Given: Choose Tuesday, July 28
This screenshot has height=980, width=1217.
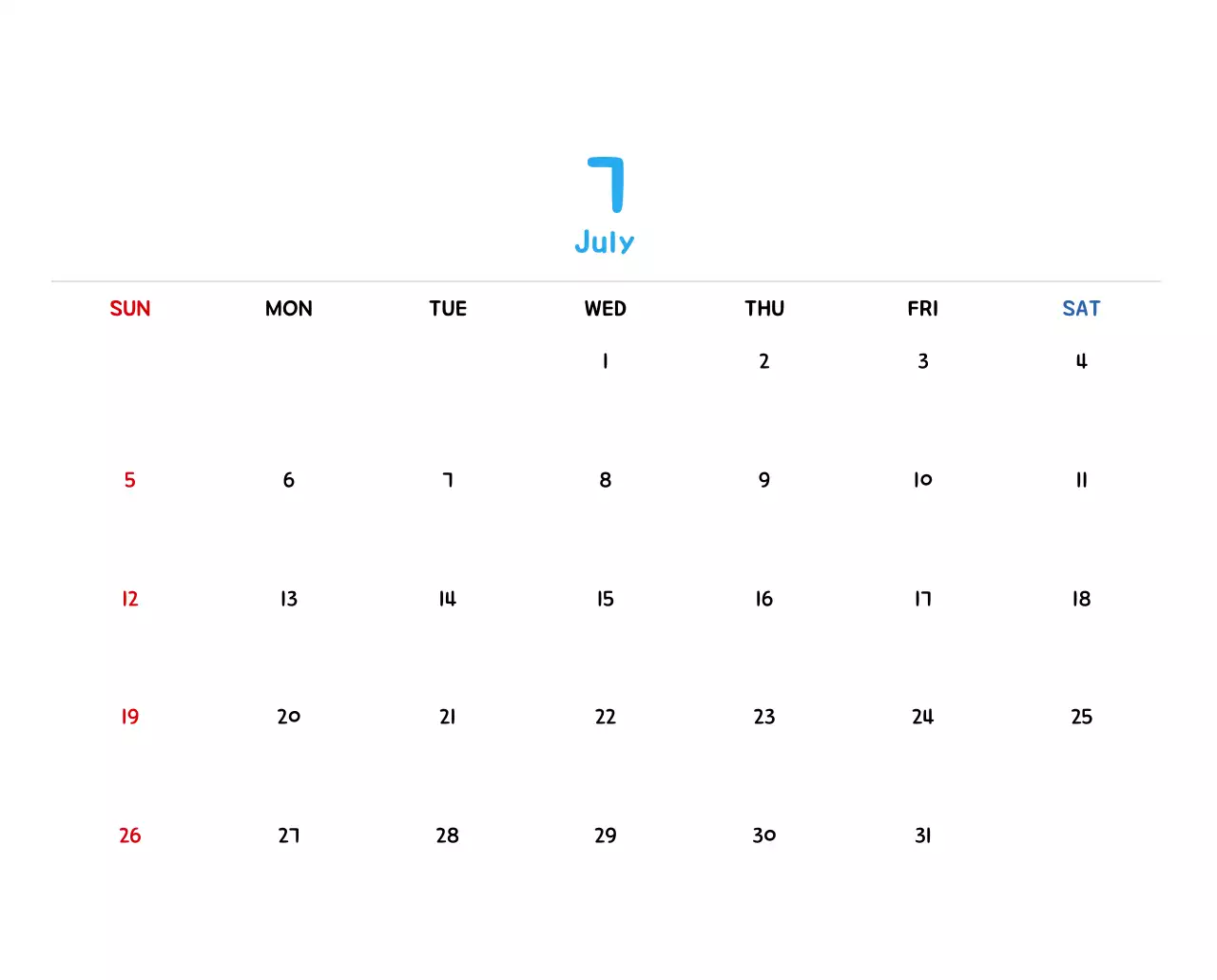Looking at the screenshot, I should (x=448, y=836).
